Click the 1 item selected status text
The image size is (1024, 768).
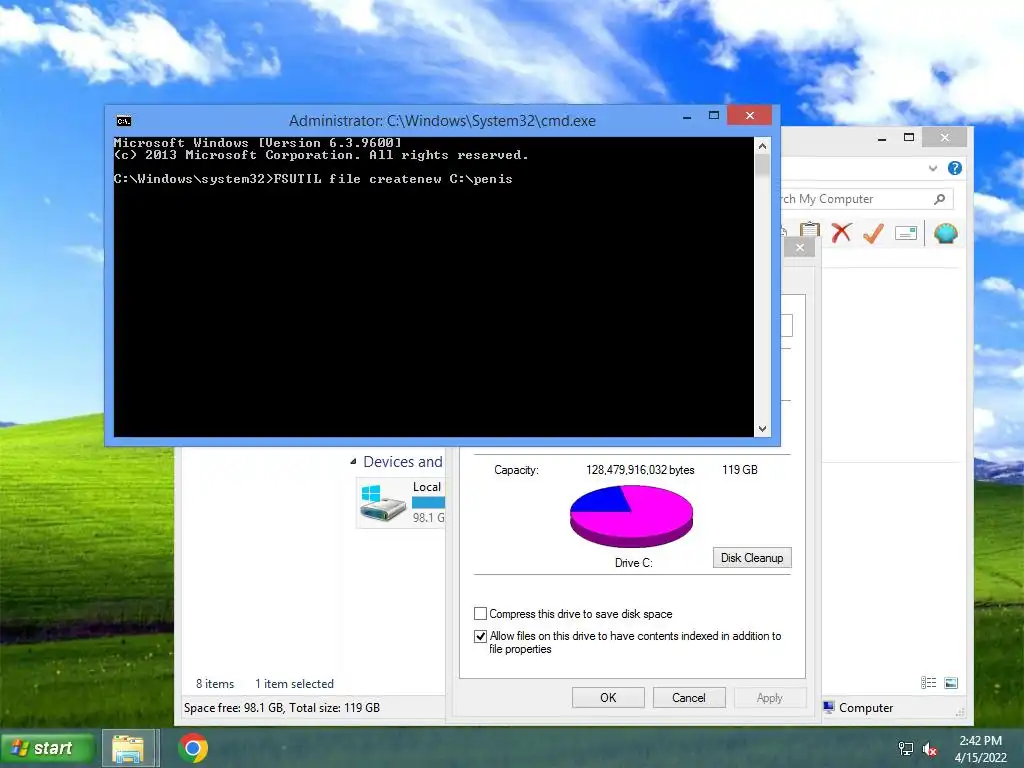(x=294, y=684)
